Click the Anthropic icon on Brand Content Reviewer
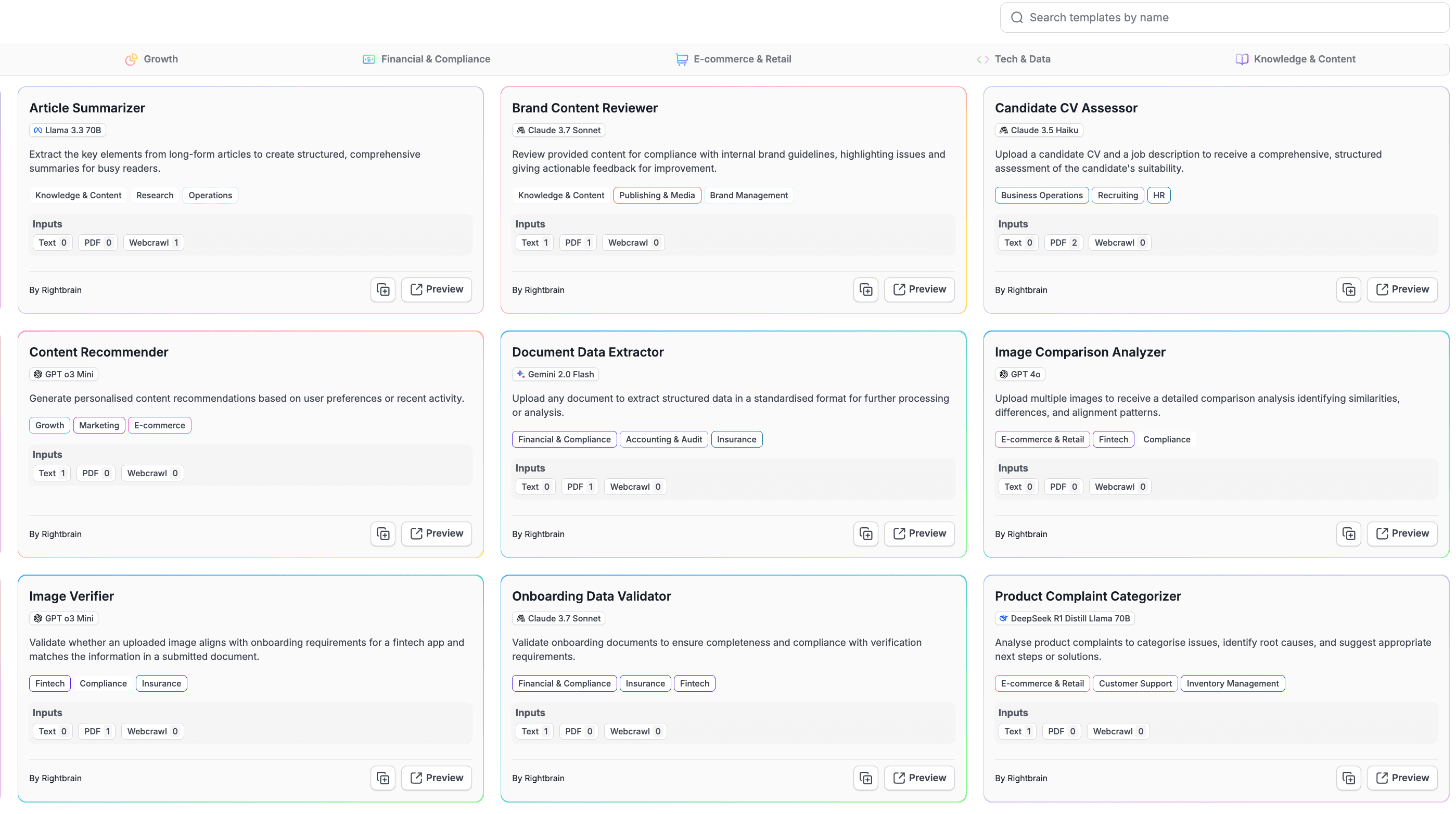Viewport: 1456px width, 814px height. click(520, 130)
